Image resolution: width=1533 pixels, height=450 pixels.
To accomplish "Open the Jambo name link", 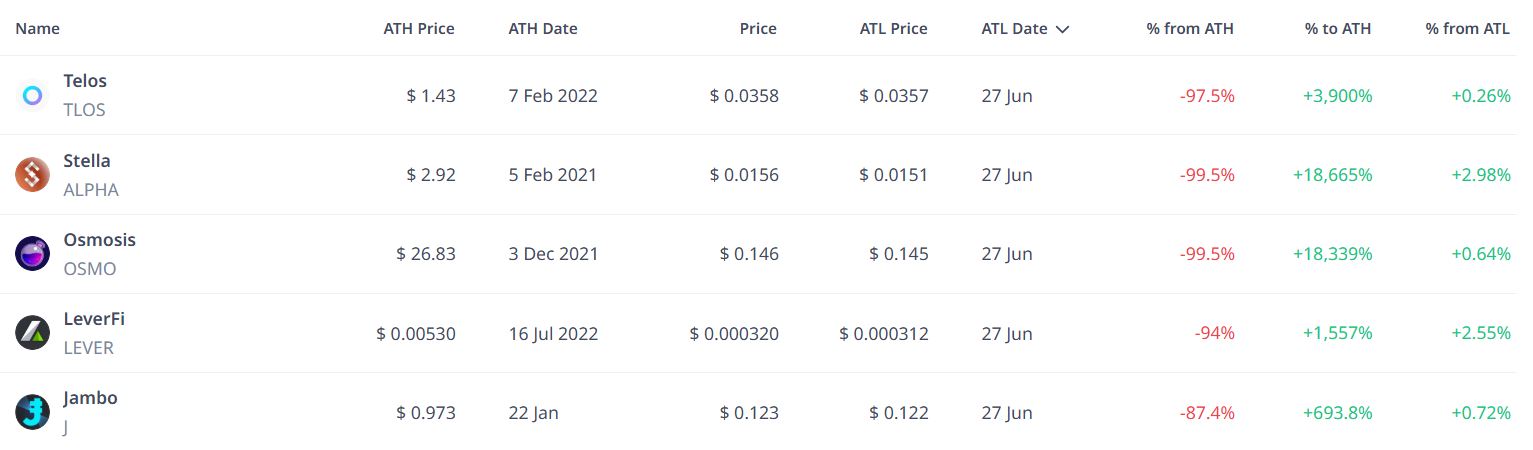I will pos(90,398).
